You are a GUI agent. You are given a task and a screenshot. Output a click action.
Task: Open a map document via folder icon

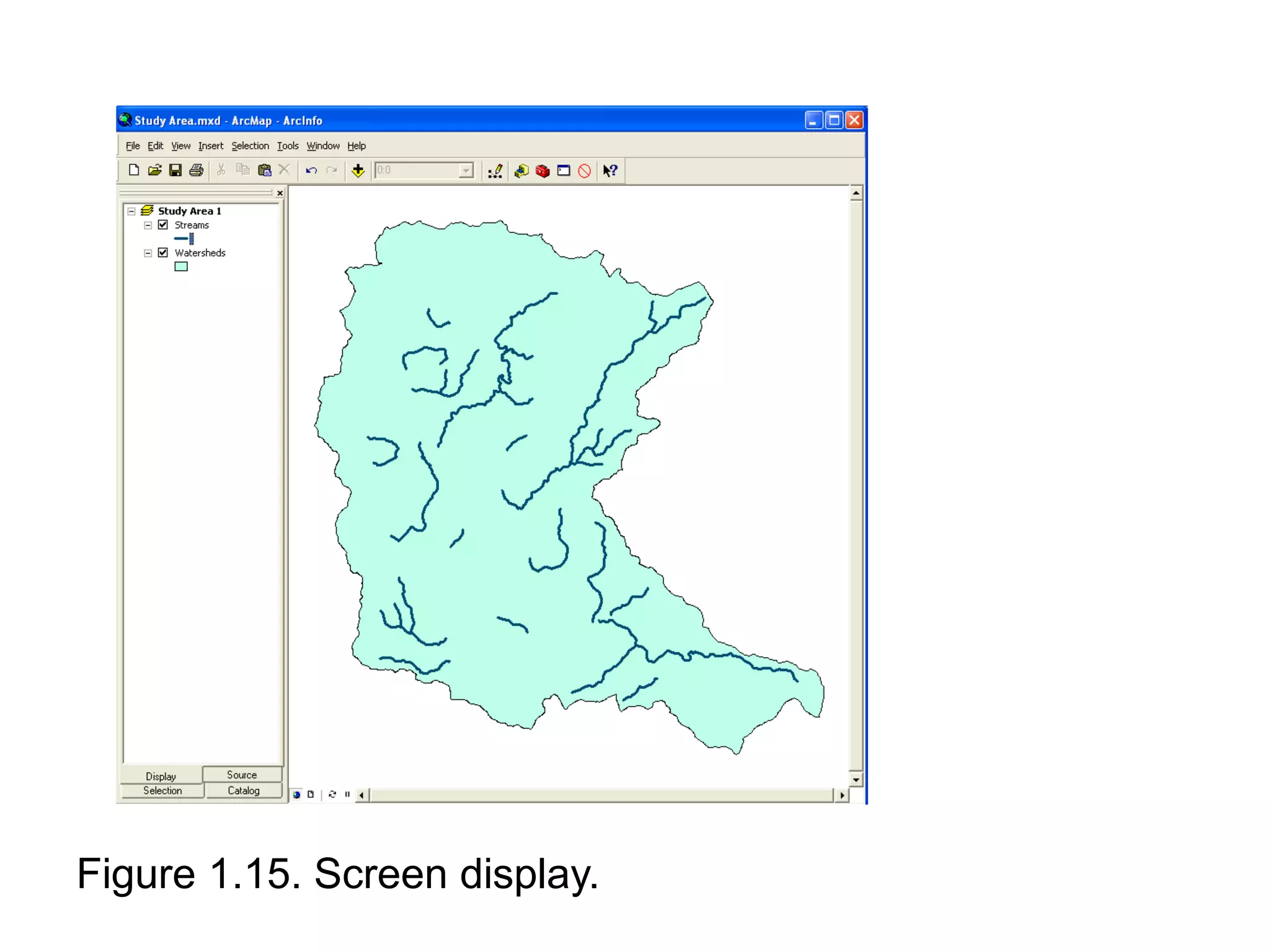pyautogui.click(x=154, y=170)
